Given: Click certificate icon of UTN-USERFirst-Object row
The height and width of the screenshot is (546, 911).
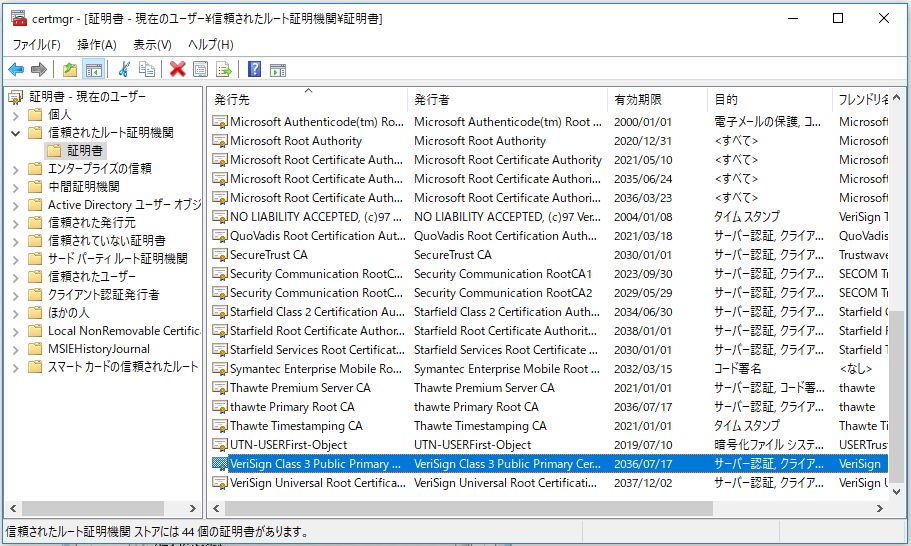Looking at the screenshot, I should (x=220, y=445).
